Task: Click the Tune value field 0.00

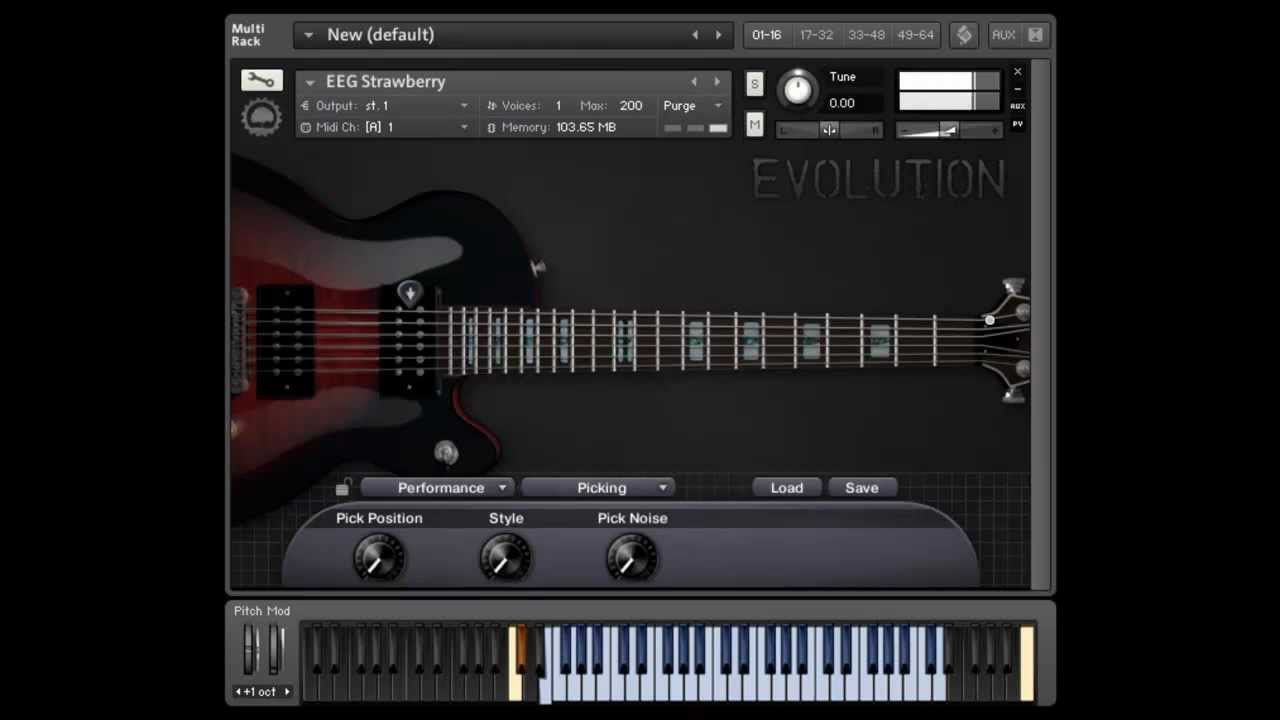Action: click(x=842, y=103)
